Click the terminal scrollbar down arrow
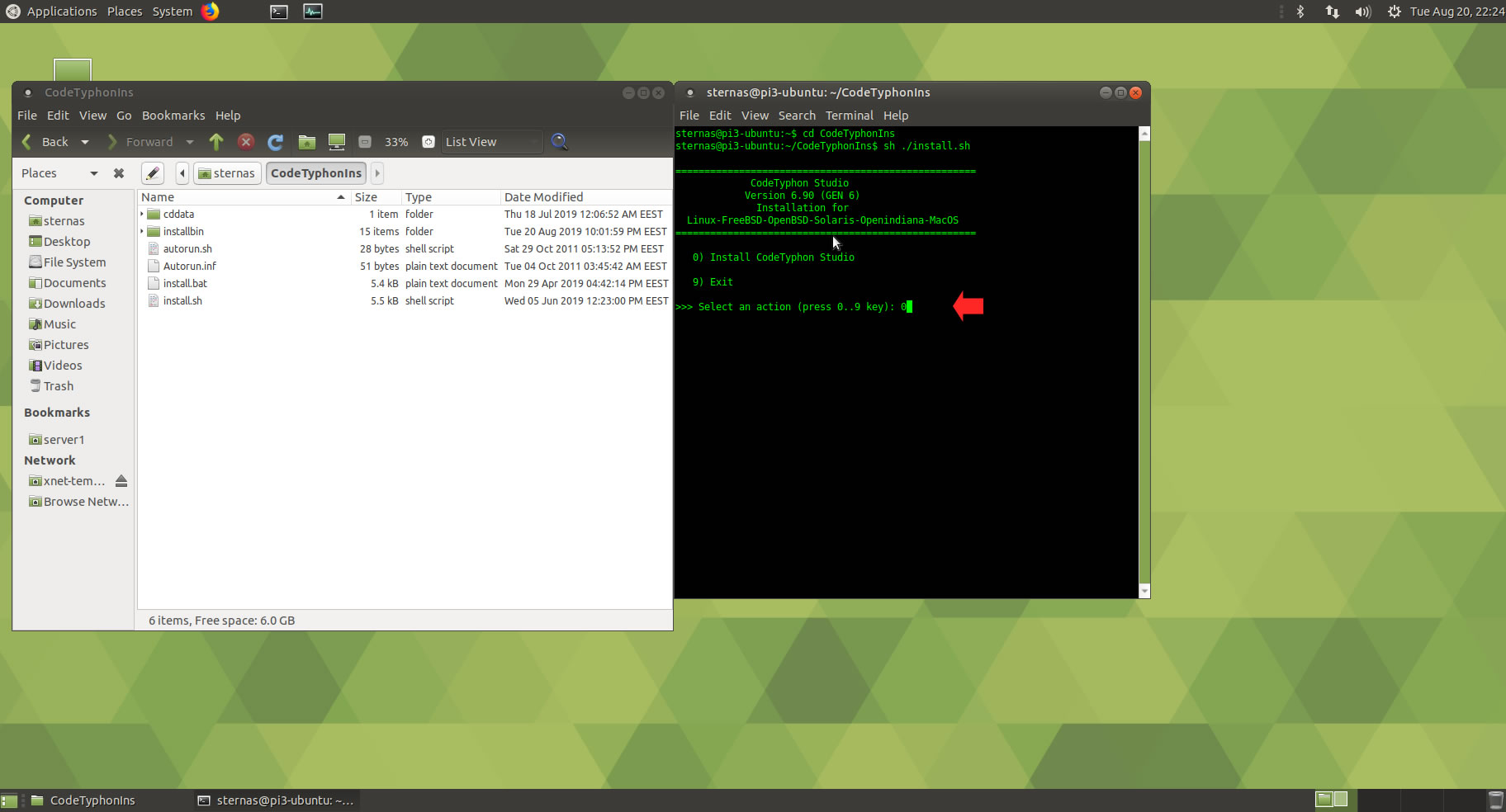Image resolution: width=1506 pixels, height=812 pixels. coord(1144,591)
